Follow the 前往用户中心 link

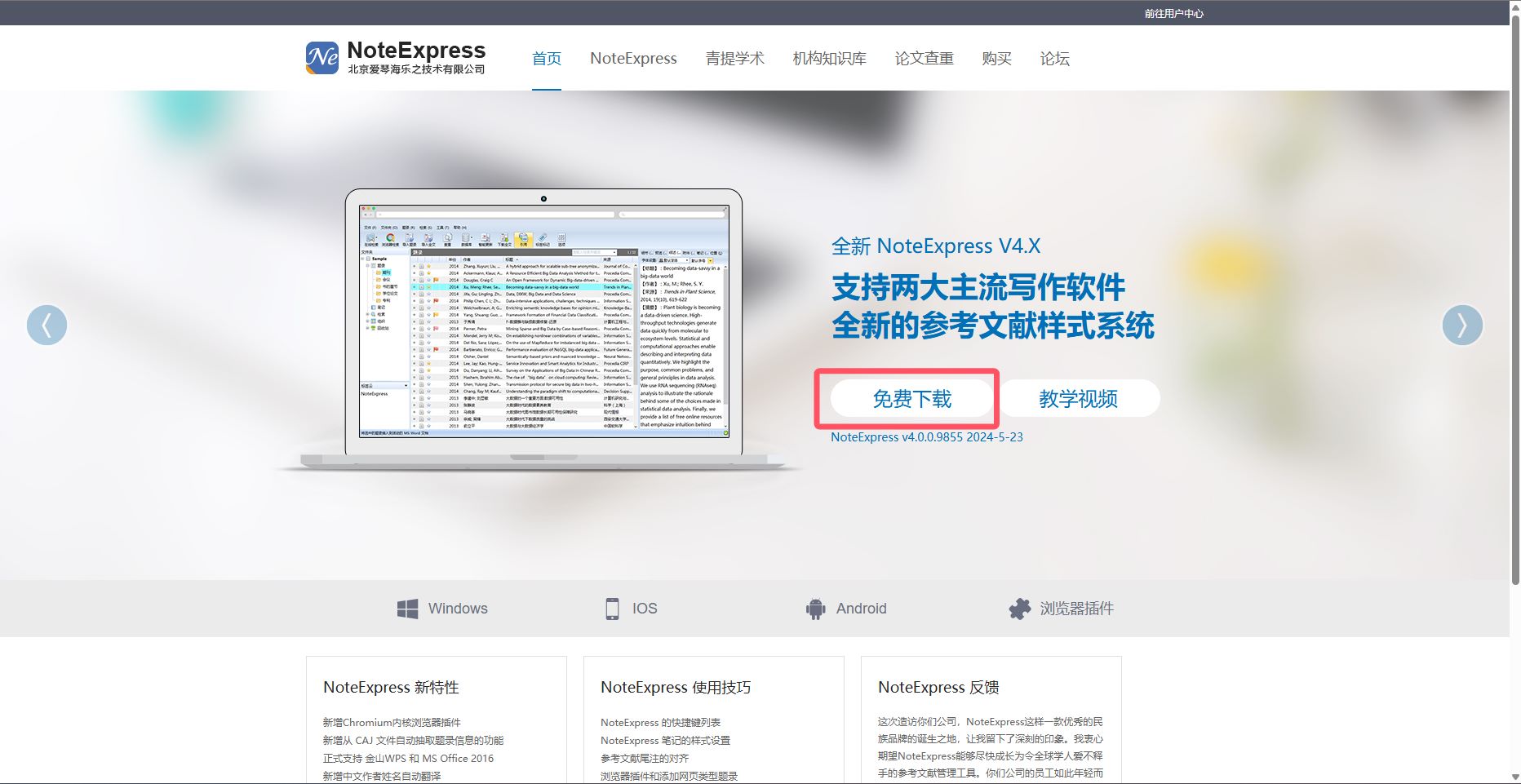1173,13
